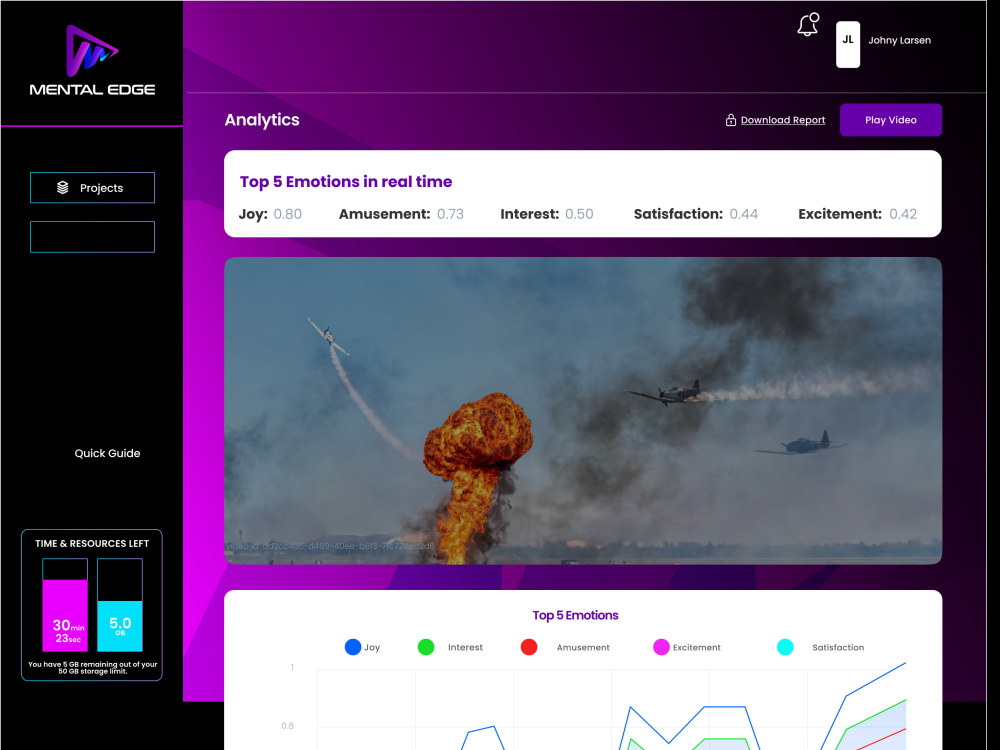This screenshot has height=750, width=1000.
Task: Click the magenta time remaining bar
Action: coord(65,605)
